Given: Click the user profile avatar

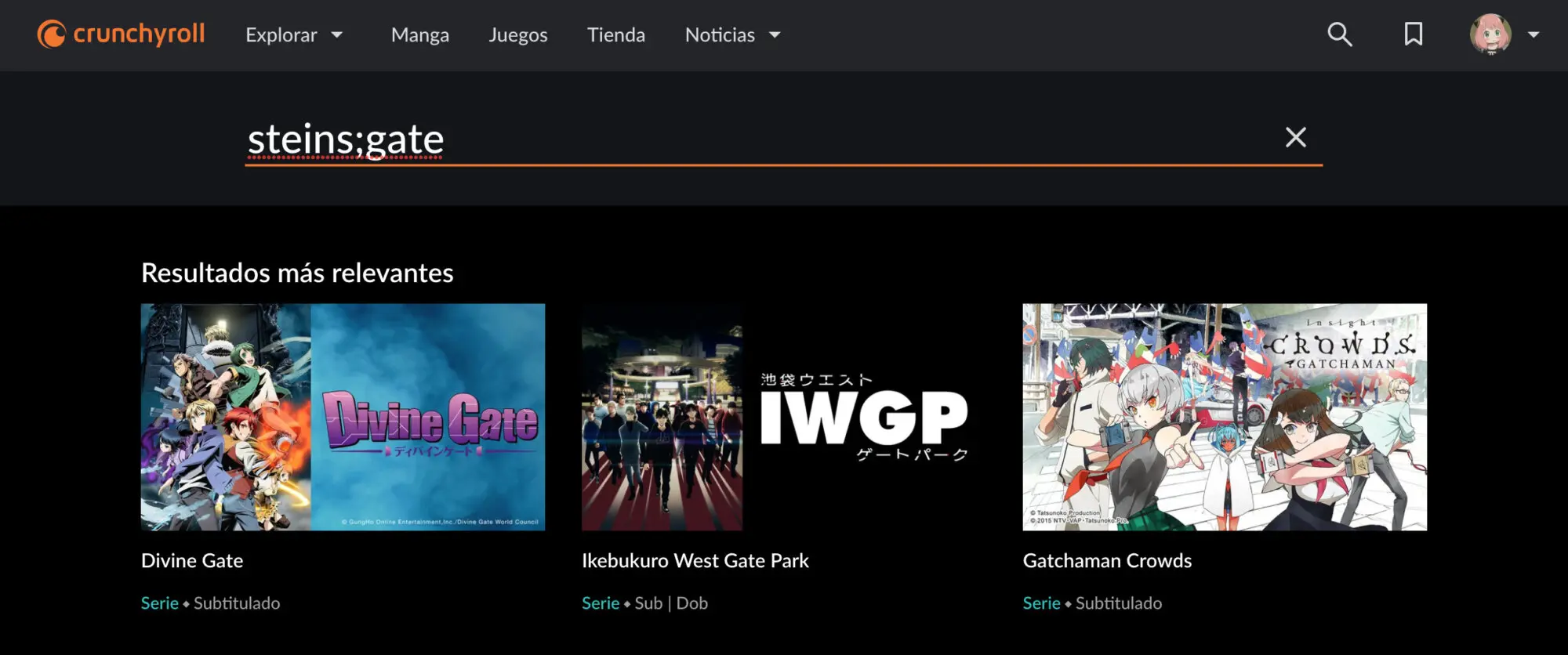Looking at the screenshot, I should pyautogui.click(x=1490, y=34).
